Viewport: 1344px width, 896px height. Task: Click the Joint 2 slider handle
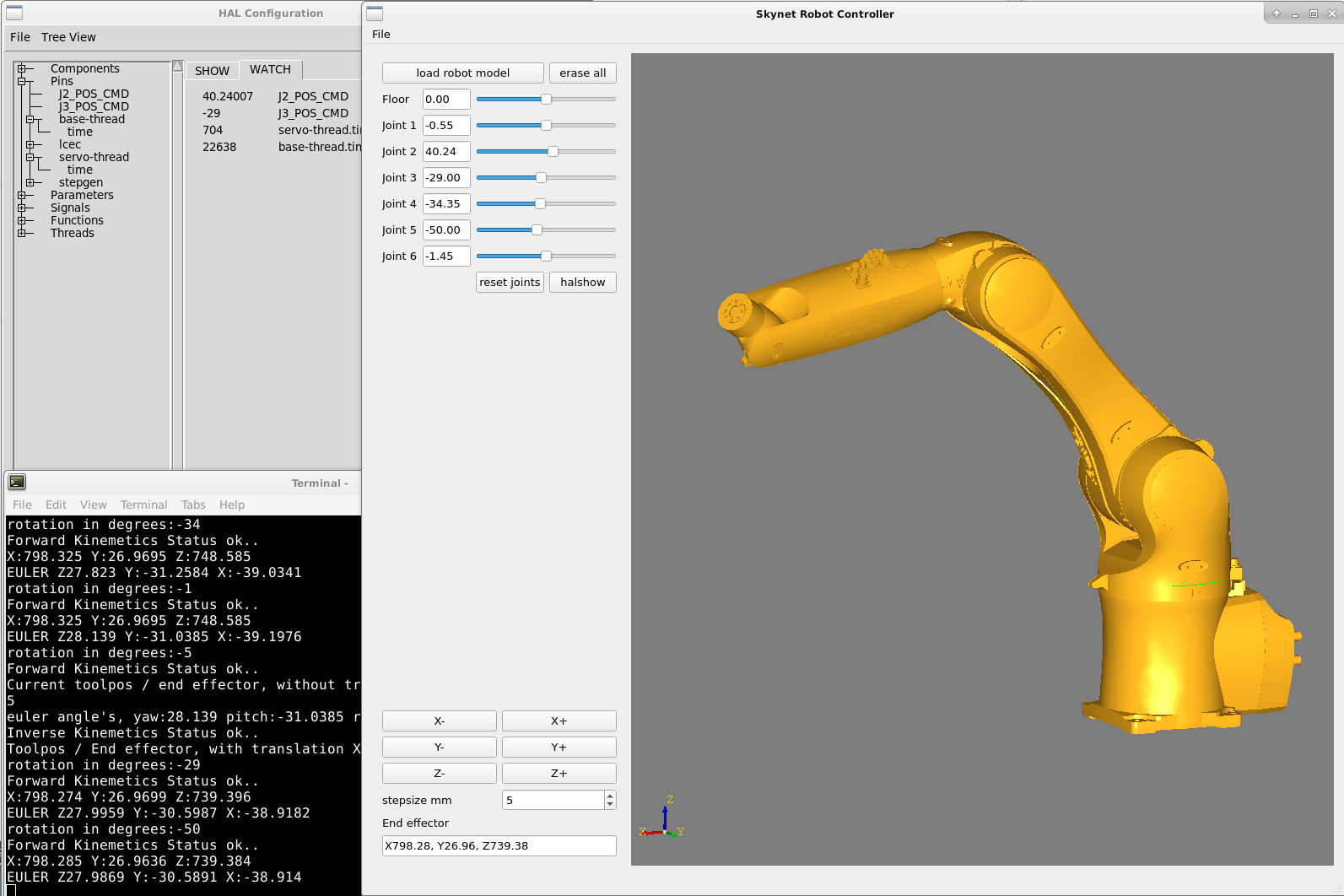(553, 151)
